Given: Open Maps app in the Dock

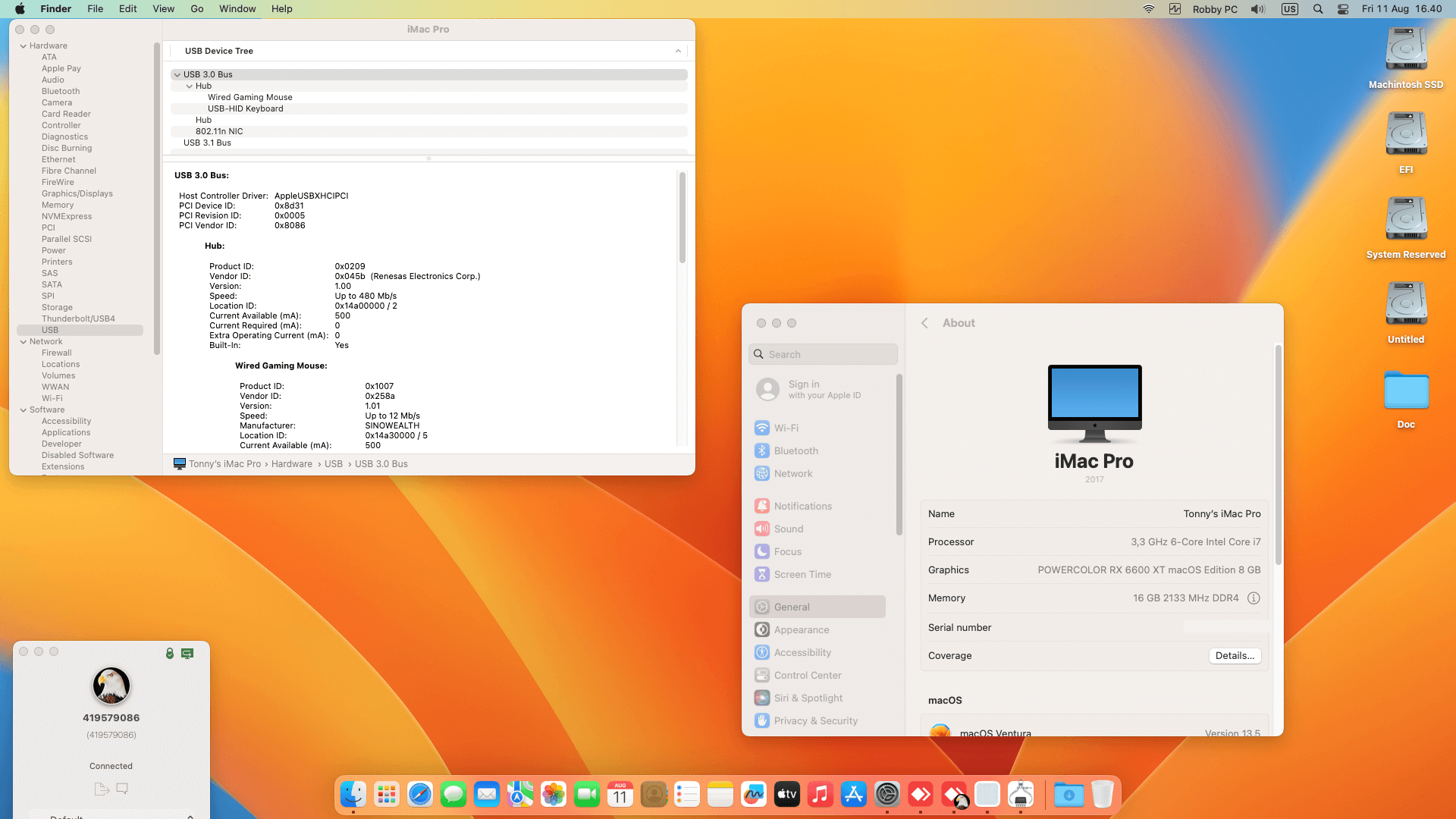Looking at the screenshot, I should (520, 794).
